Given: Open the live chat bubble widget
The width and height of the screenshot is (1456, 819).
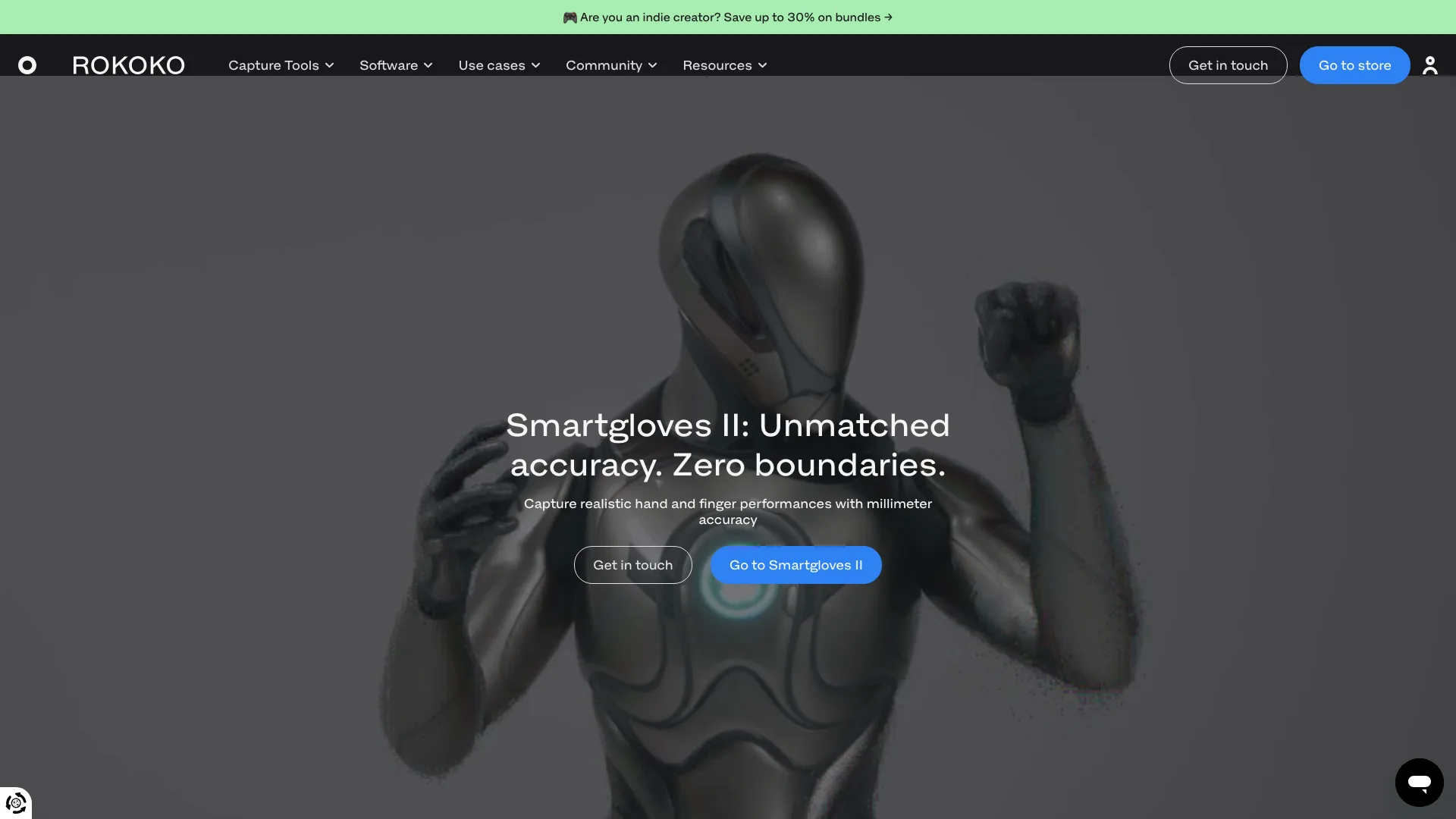Looking at the screenshot, I should point(1420,783).
